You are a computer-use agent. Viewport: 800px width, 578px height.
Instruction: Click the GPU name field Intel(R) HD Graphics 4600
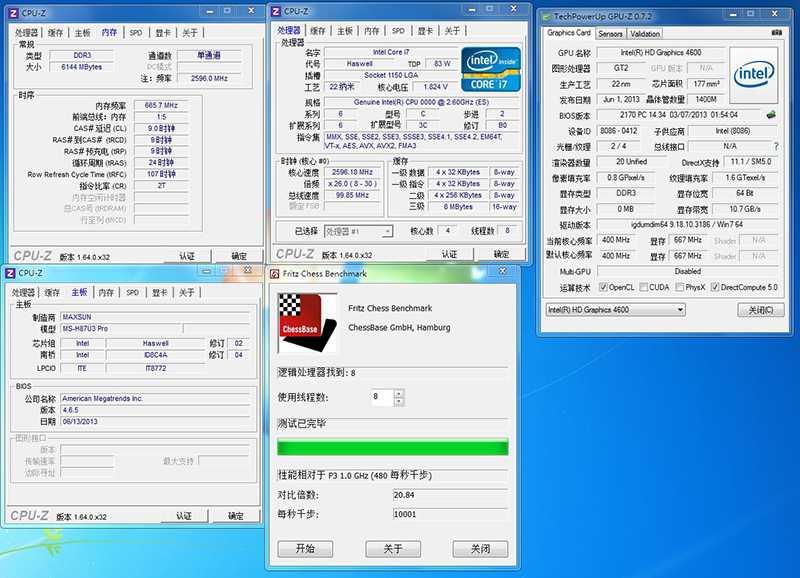[x=661, y=53]
